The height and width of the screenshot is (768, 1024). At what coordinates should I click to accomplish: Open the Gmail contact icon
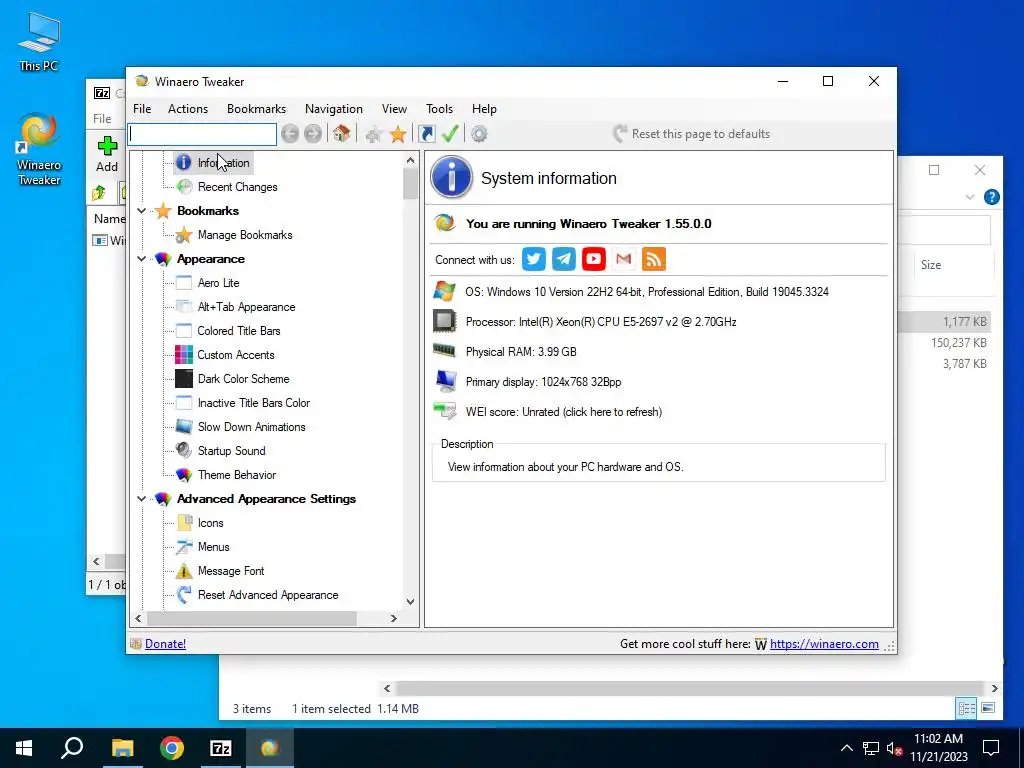[624, 259]
